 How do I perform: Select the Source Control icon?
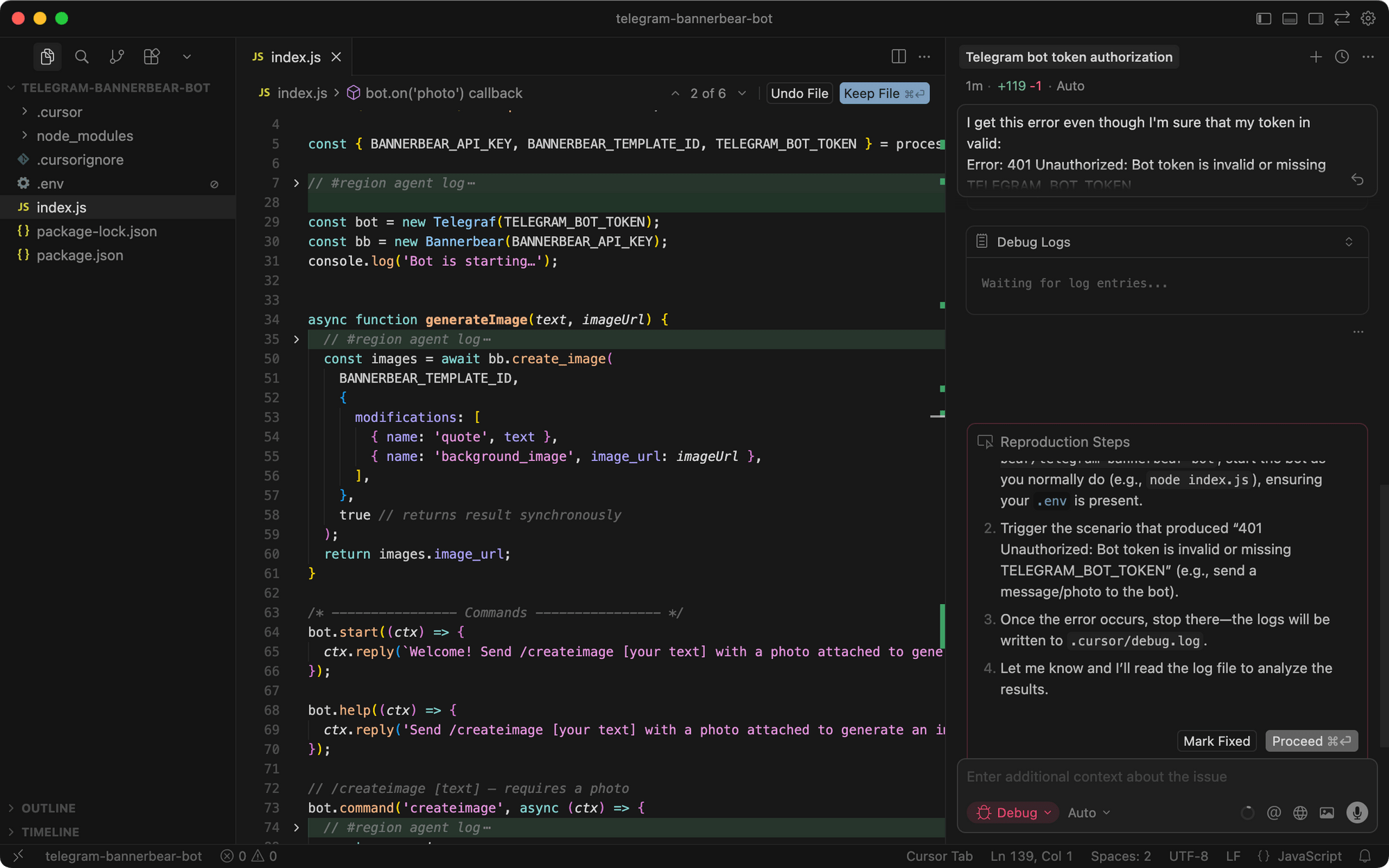coord(117,57)
